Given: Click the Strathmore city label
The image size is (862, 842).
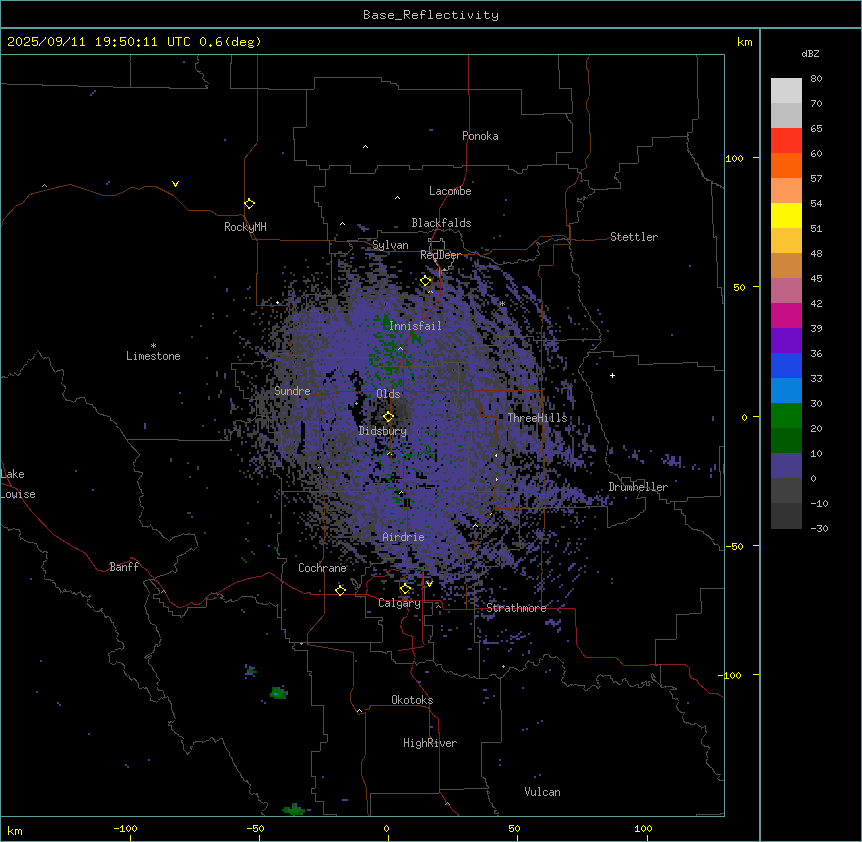Looking at the screenshot, I should (516, 608).
